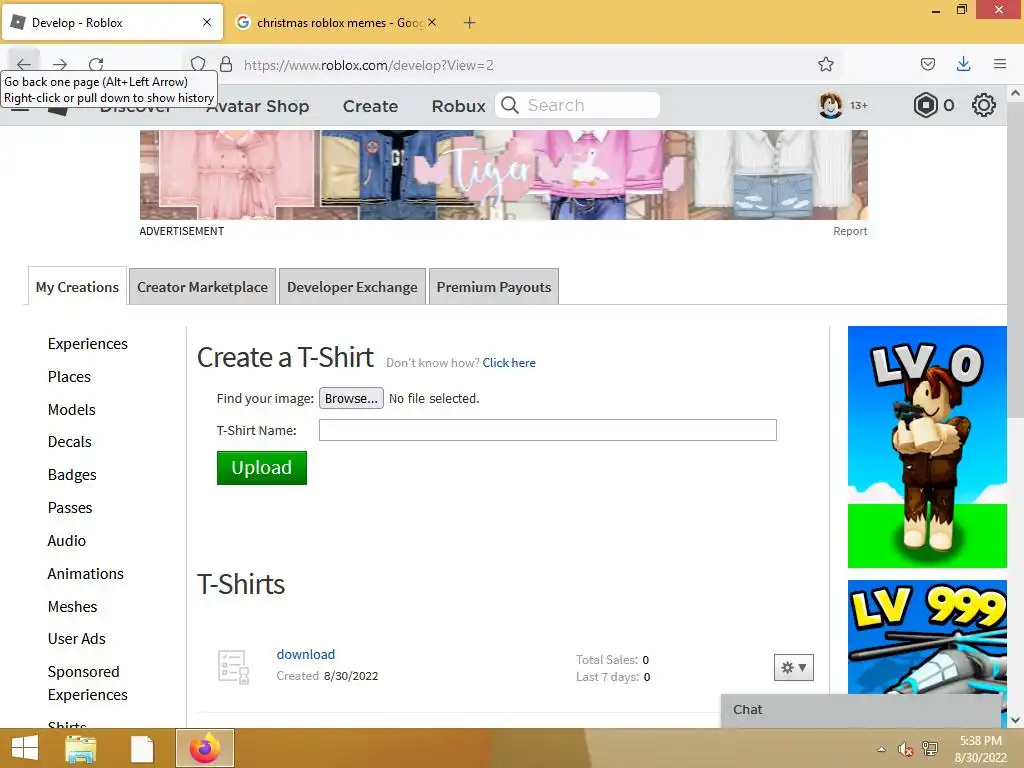Open the Robux balance icon
This screenshot has width=1024, height=768.
pyautogui.click(x=925, y=105)
